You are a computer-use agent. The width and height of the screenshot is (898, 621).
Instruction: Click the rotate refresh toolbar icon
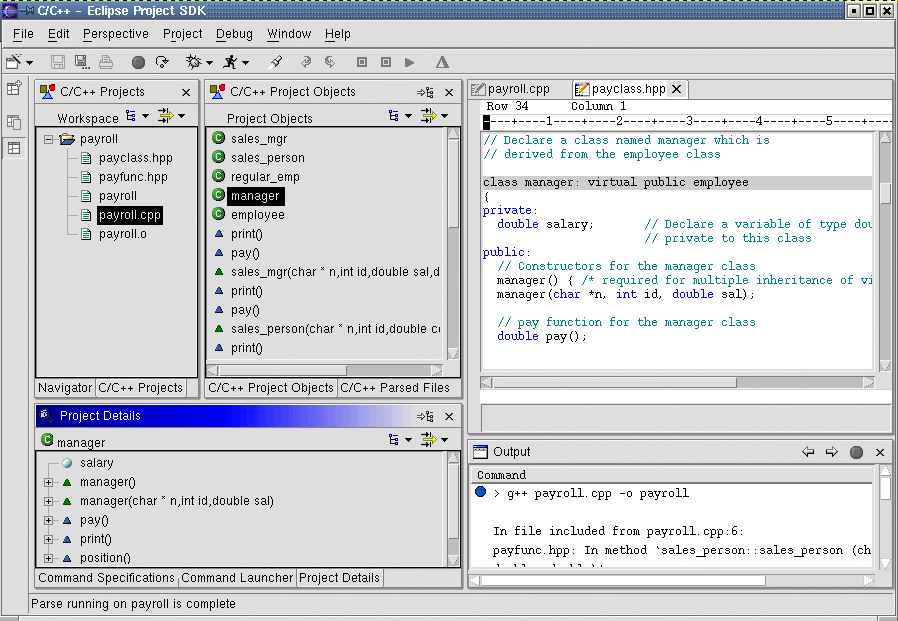162,62
